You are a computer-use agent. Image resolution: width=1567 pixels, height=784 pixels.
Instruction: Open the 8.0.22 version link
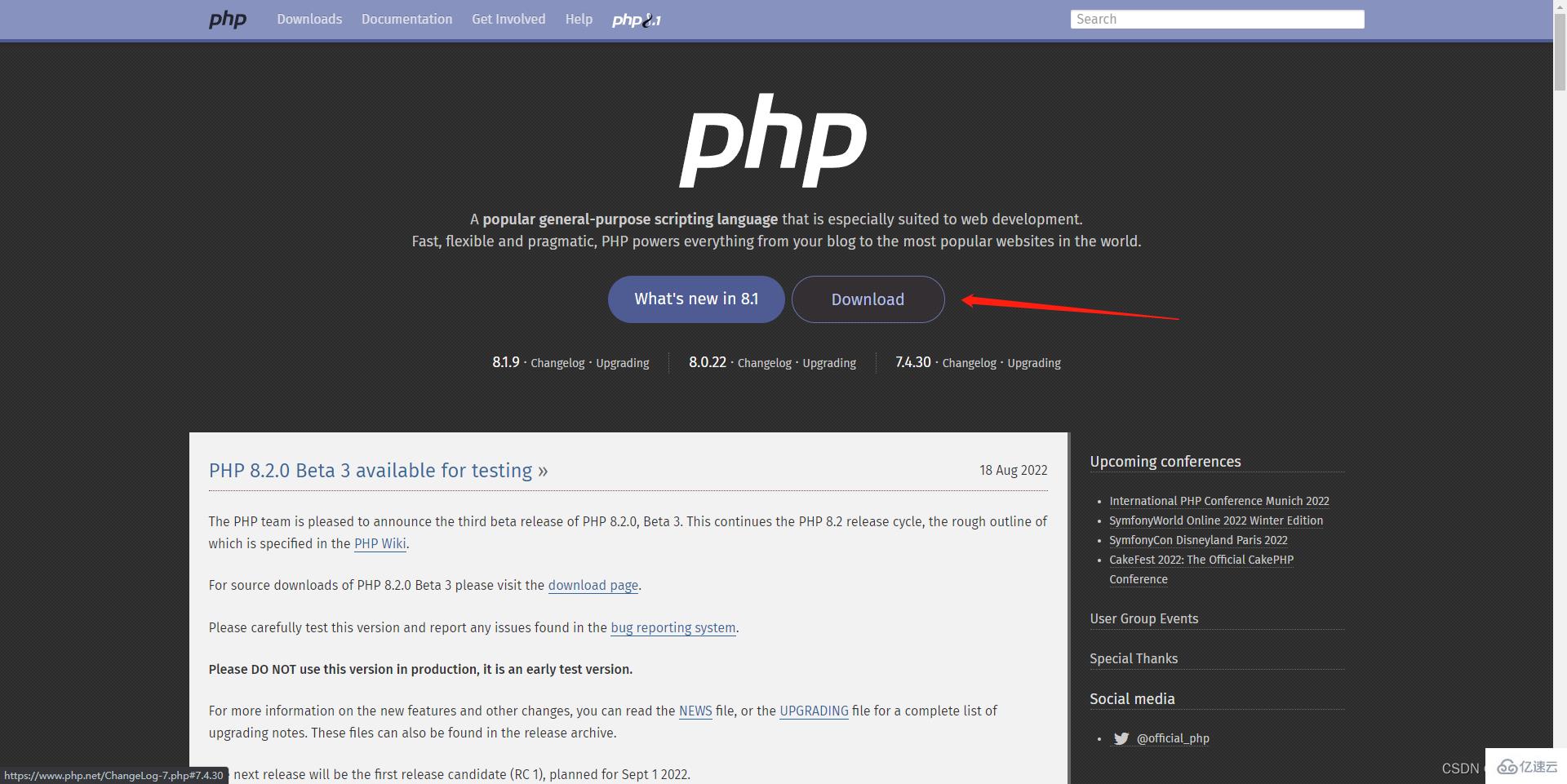point(708,362)
